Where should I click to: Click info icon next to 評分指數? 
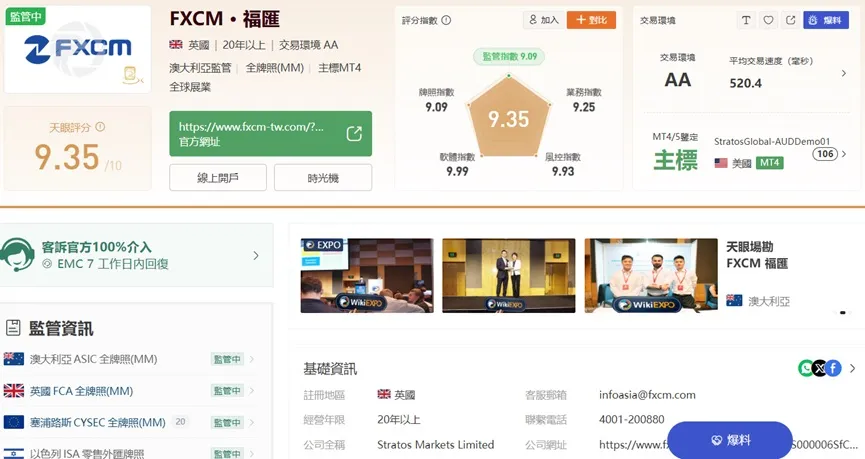[446, 20]
